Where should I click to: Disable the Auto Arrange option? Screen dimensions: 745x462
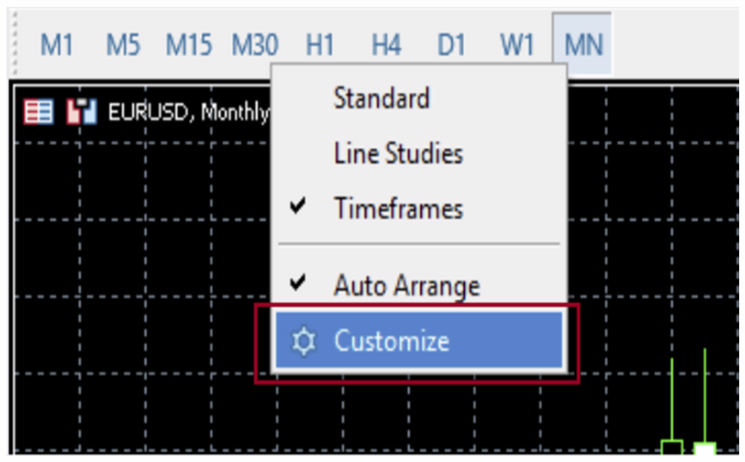(406, 286)
